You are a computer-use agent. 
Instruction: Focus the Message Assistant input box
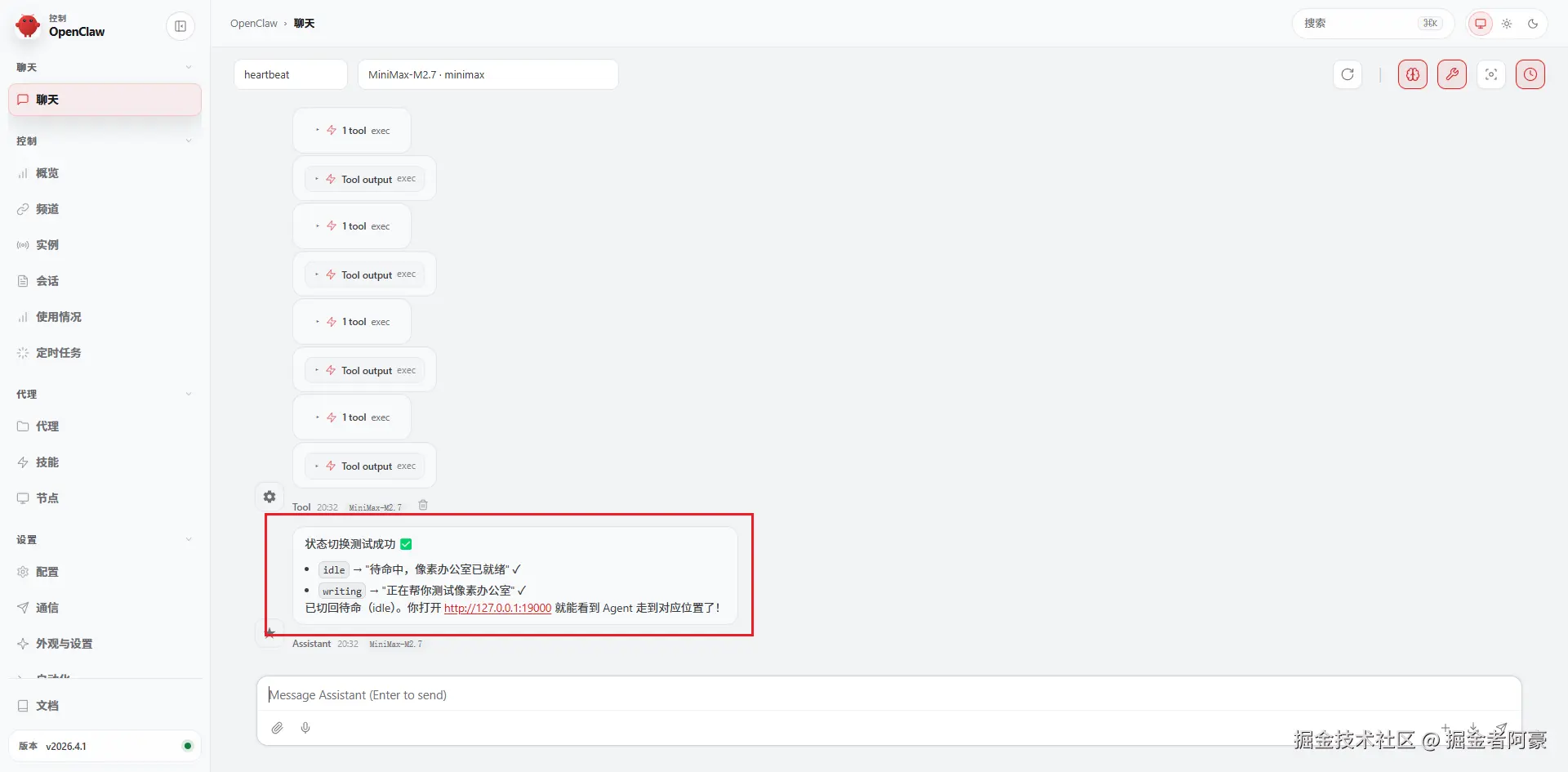[889, 695]
